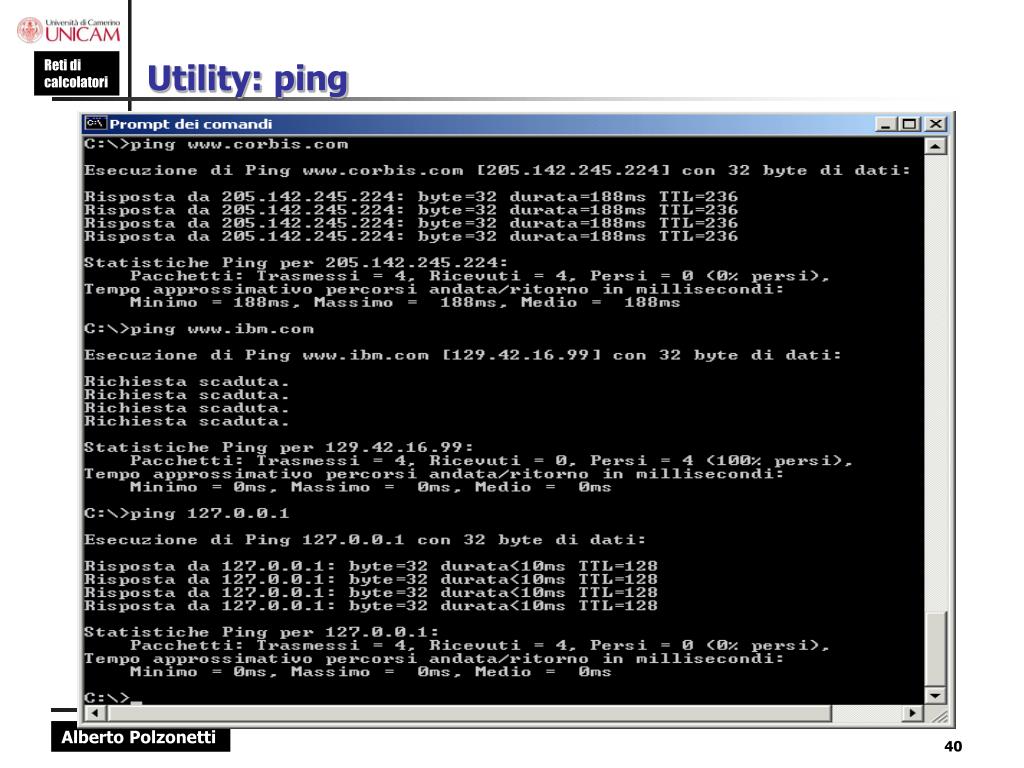This screenshot has height=768, width=1024.
Task: Click the vertical scrollbar up arrow
Action: [x=935, y=146]
